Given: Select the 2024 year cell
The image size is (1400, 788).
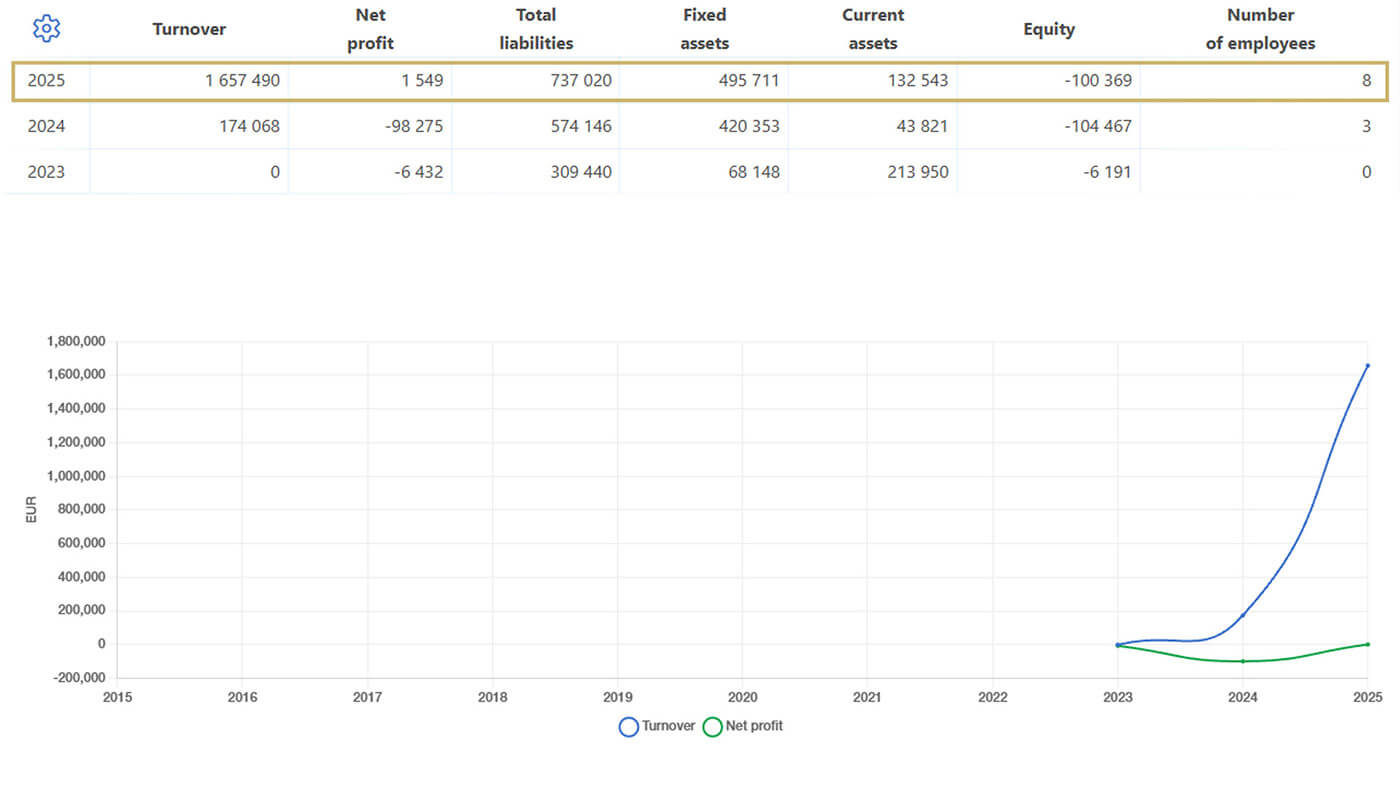Looking at the screenshot, I should (x=46, y=126).
